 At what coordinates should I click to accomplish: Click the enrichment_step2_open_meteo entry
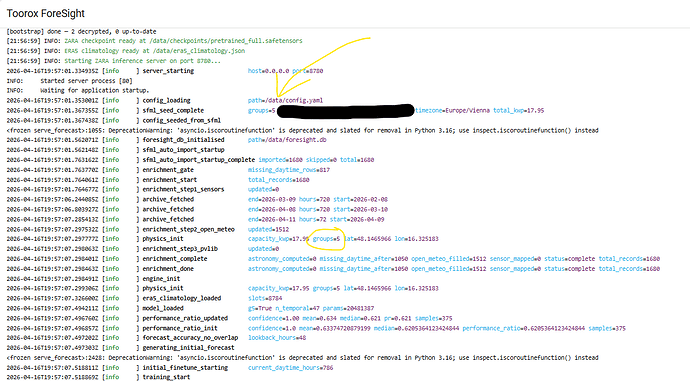tap(188, 229)
